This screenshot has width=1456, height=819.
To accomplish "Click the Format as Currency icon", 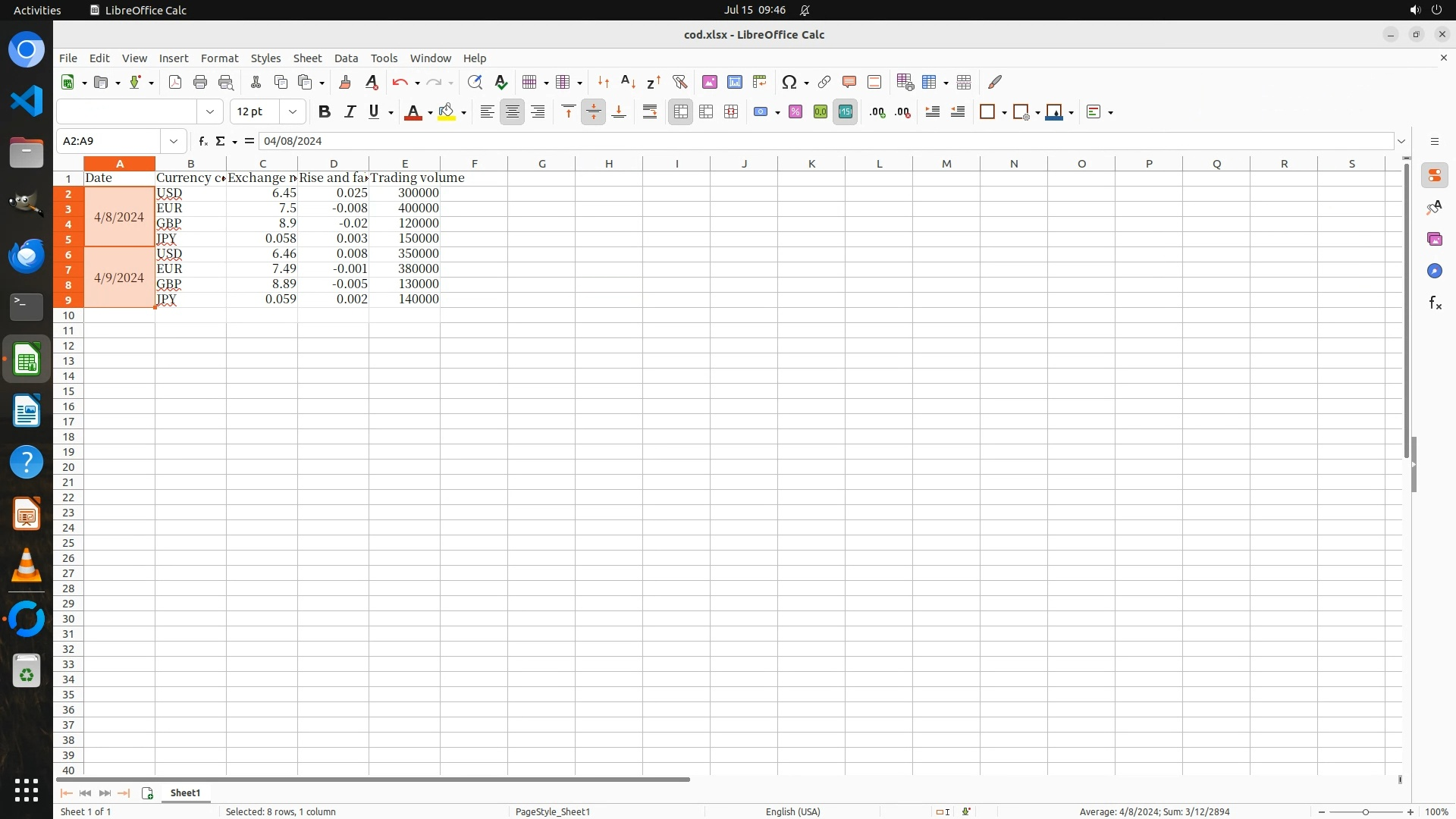I will click(759, 112).
